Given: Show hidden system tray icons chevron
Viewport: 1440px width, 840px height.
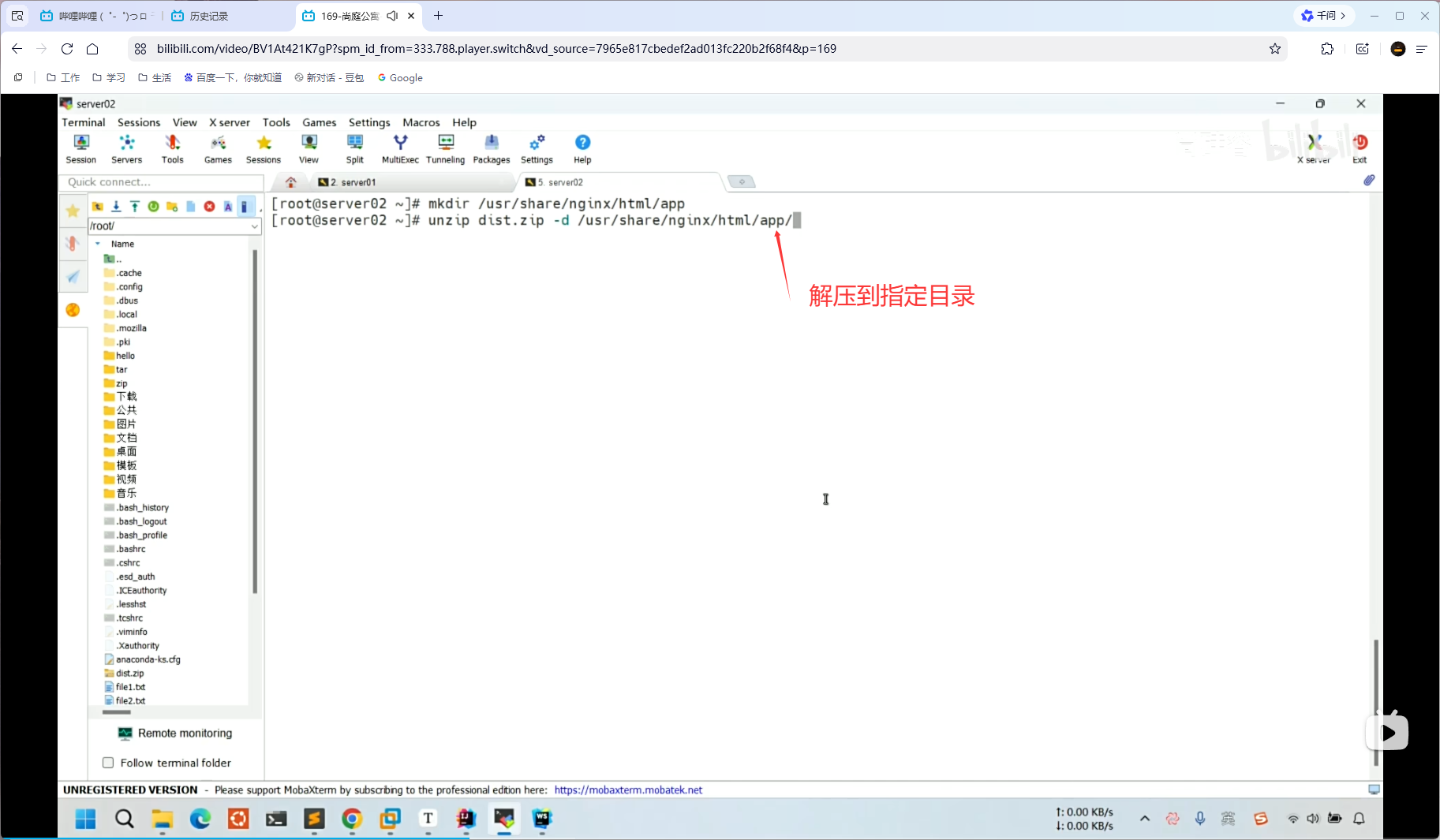Looking at the screenshot, I should [1145, 819].
